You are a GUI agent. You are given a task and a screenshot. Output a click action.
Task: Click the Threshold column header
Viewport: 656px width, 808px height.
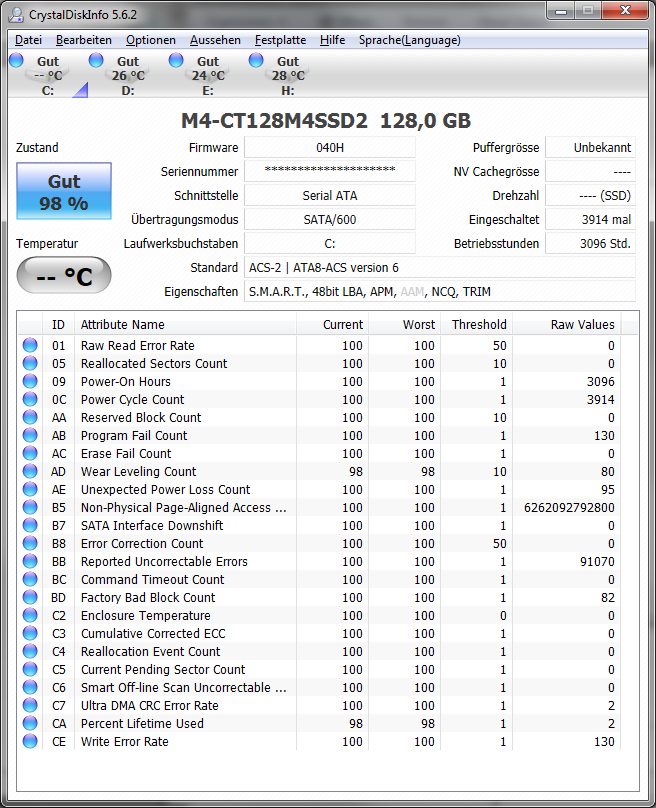pos(477,325)
